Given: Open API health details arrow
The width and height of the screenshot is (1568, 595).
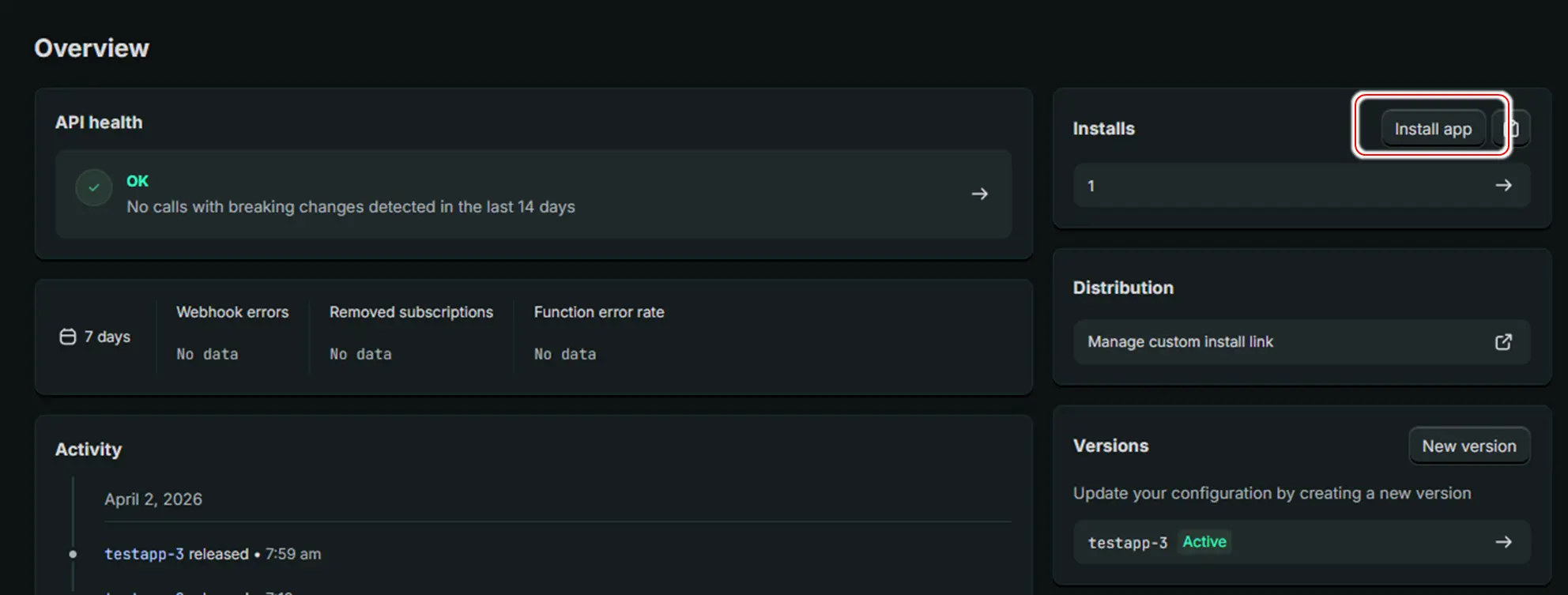Looking at the screenshot, I should click(x=979, y=194).
